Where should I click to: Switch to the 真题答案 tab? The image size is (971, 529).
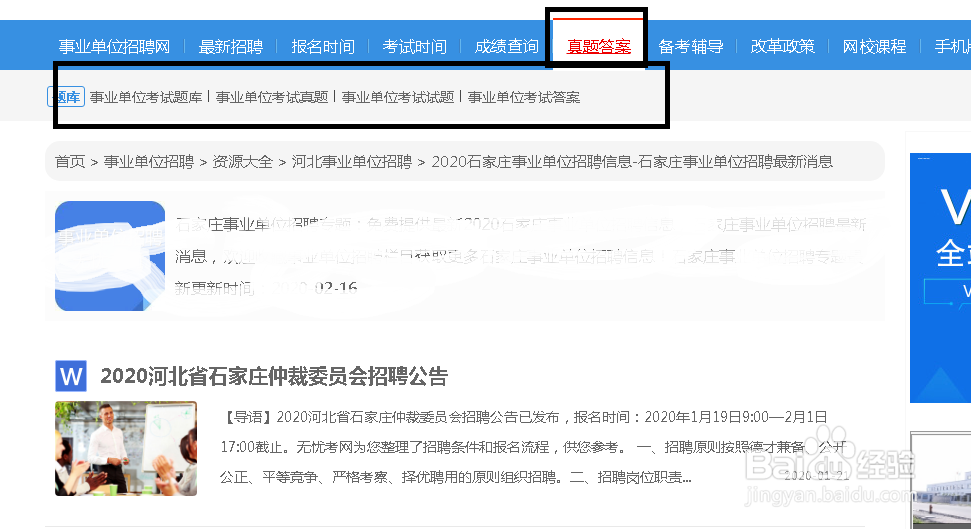[x=599, y=46]
